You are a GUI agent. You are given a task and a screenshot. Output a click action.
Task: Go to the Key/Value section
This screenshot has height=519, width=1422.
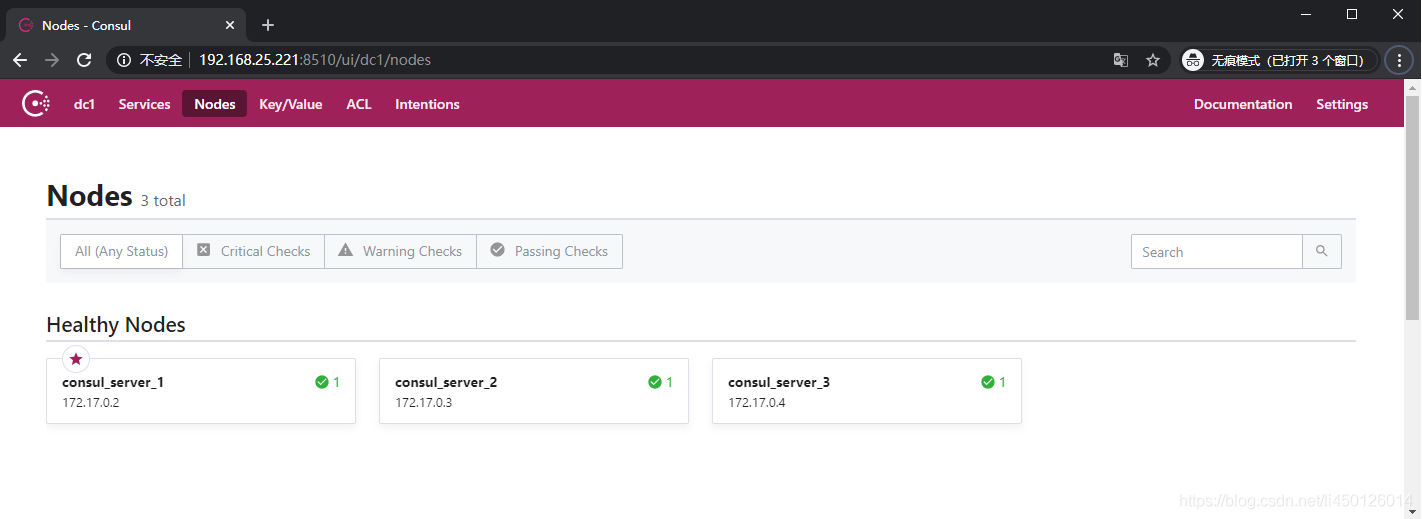(x=290, y=104)
